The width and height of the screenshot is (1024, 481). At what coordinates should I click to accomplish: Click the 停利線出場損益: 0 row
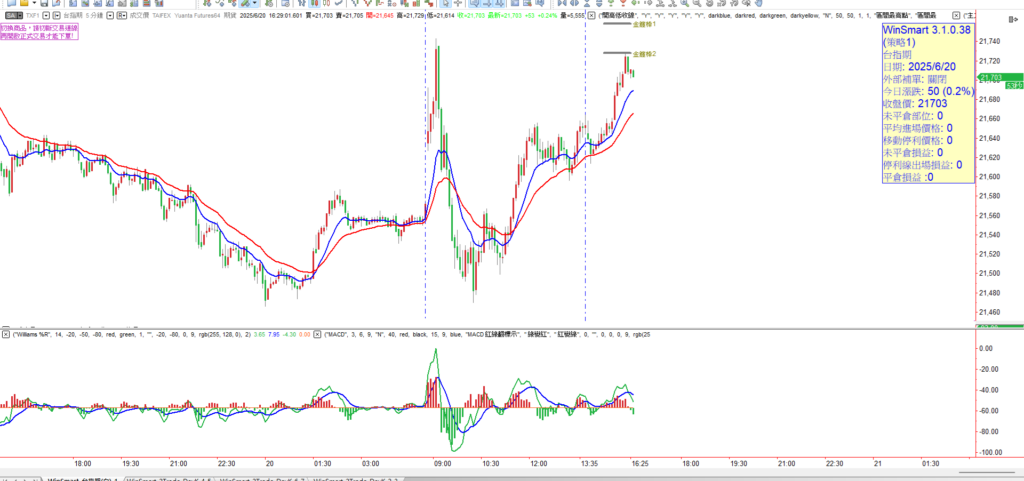tap(922, 164)
